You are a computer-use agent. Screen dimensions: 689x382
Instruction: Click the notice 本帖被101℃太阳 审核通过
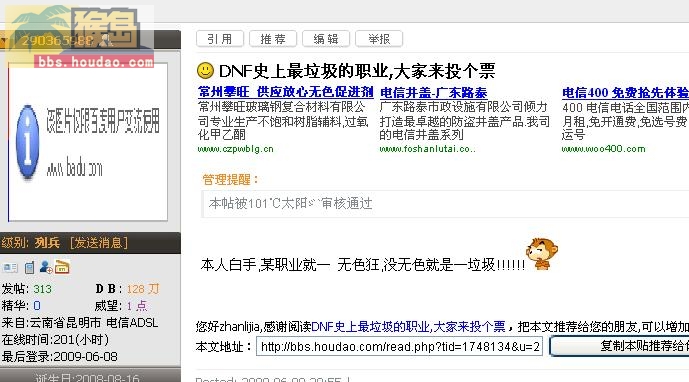[x=290, y=204]
